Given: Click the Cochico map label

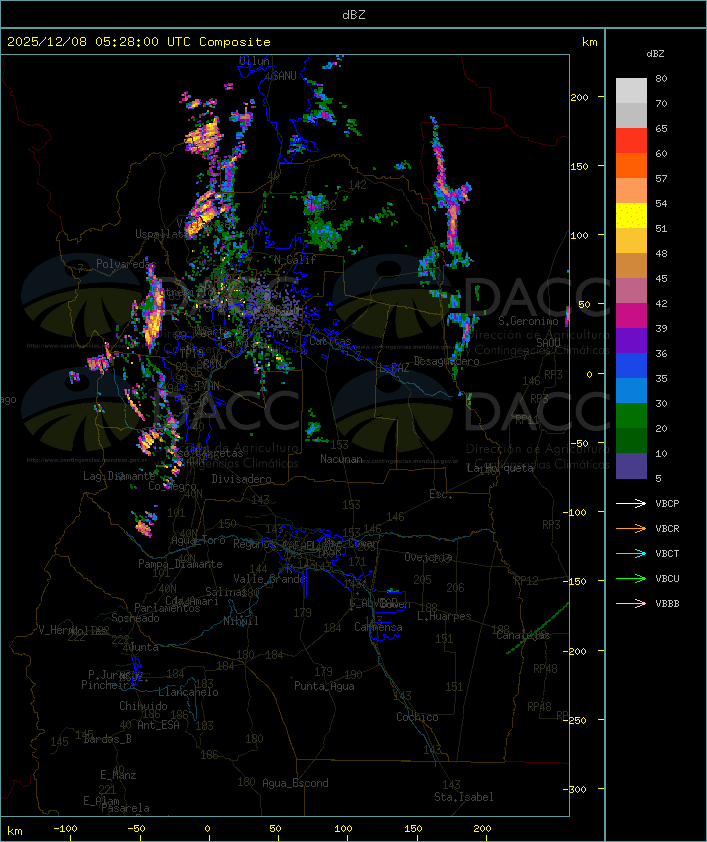Looking at the screenshot, I should pos(417,717).
